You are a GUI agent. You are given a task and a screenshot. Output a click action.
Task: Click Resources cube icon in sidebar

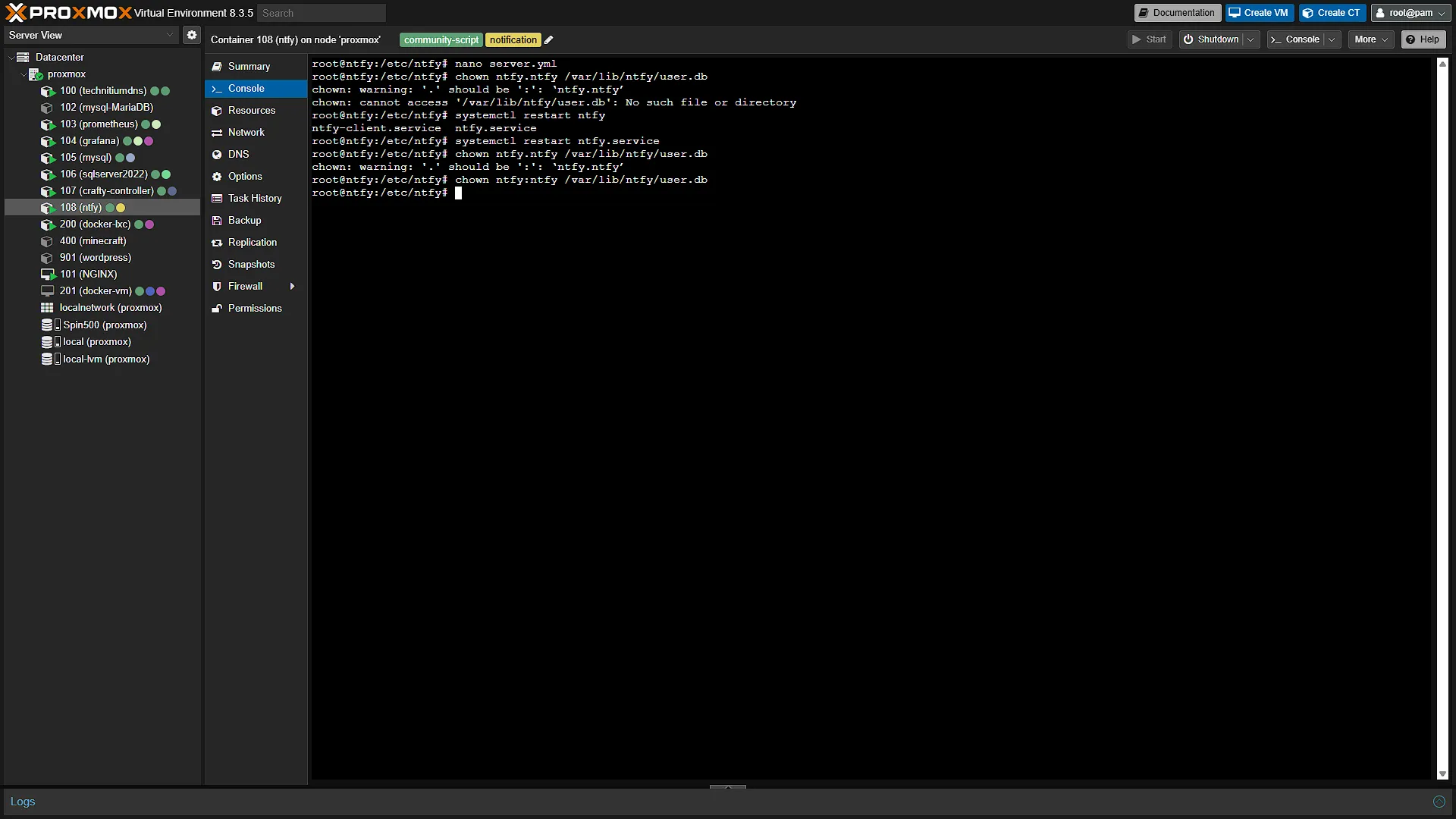pos(217,111)
